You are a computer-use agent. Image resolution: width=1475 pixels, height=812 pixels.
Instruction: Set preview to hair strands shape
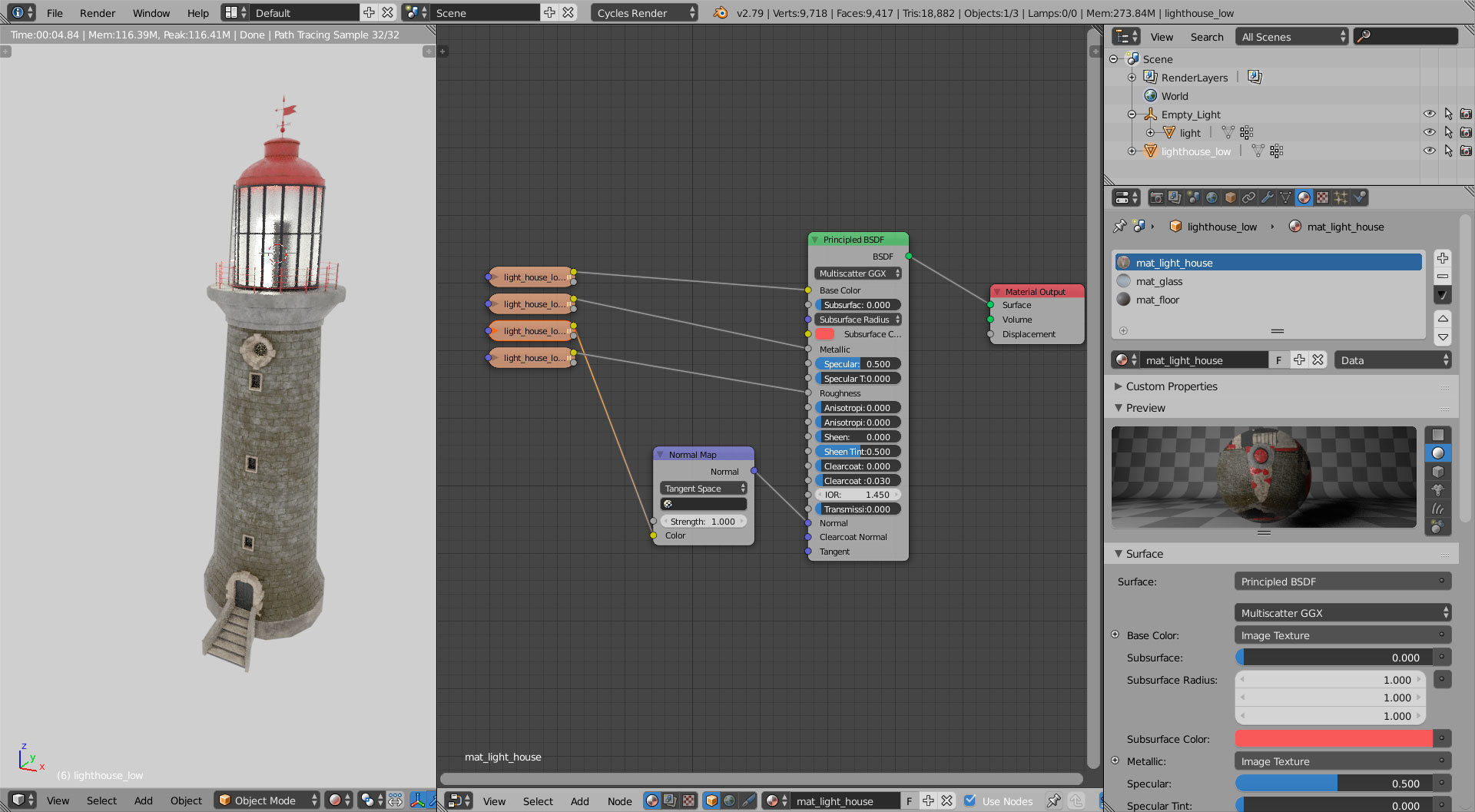[x=1437, y=509]
